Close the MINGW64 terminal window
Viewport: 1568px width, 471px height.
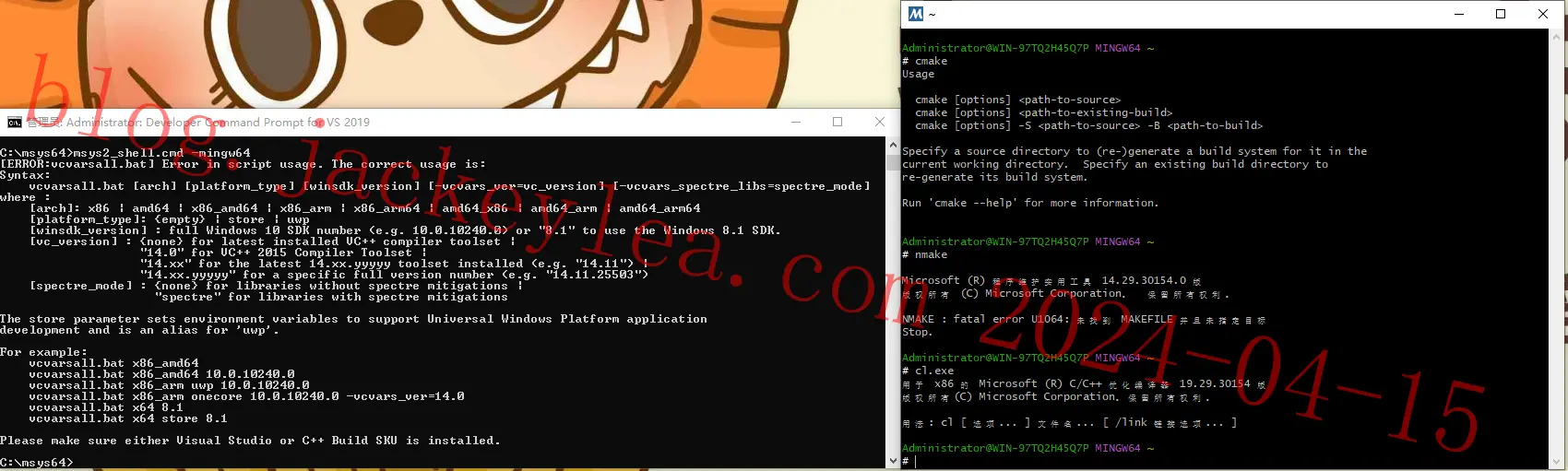pos(1543,14)
